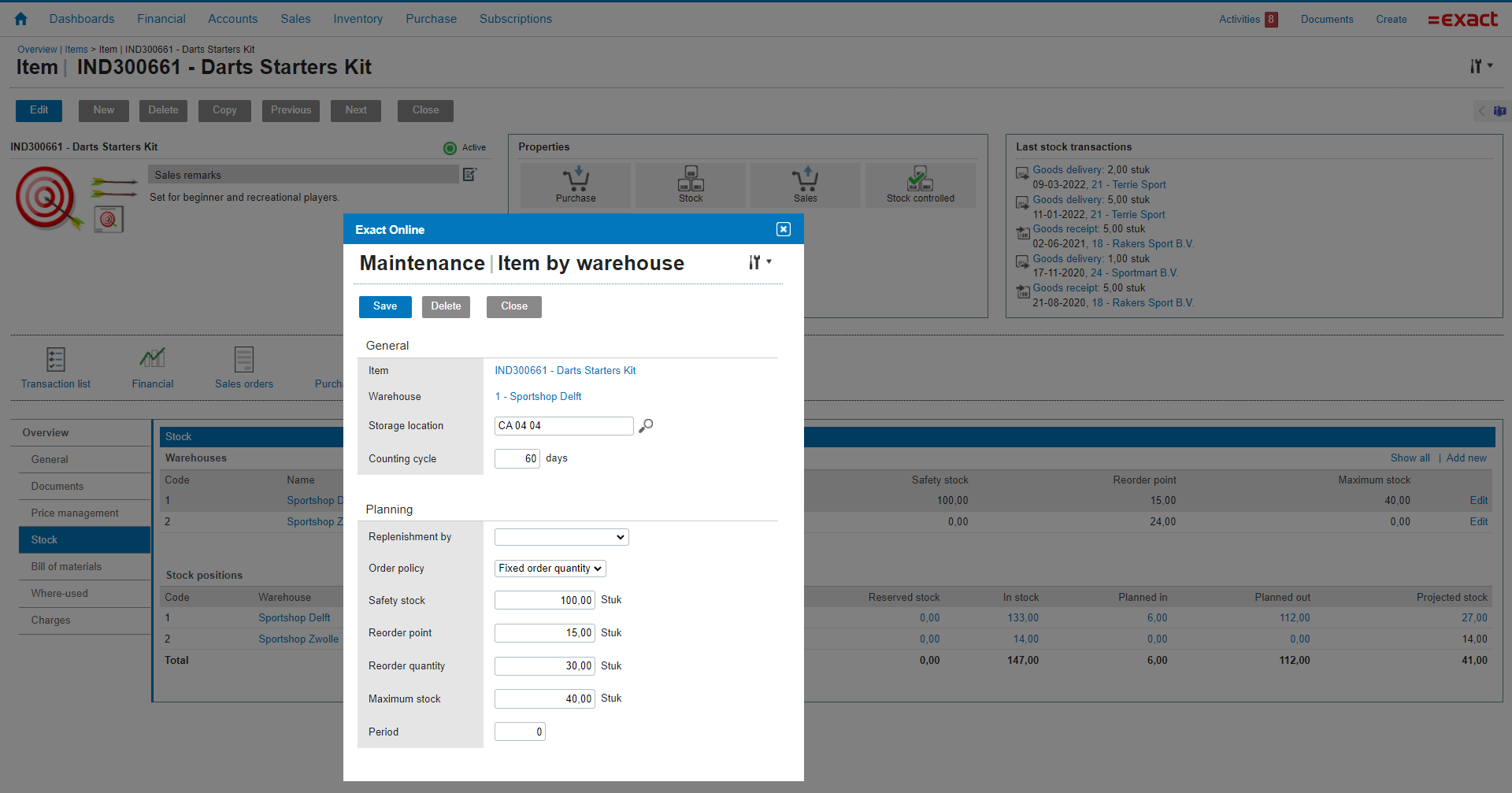Save the item by warehouse settings

[385, 306]
